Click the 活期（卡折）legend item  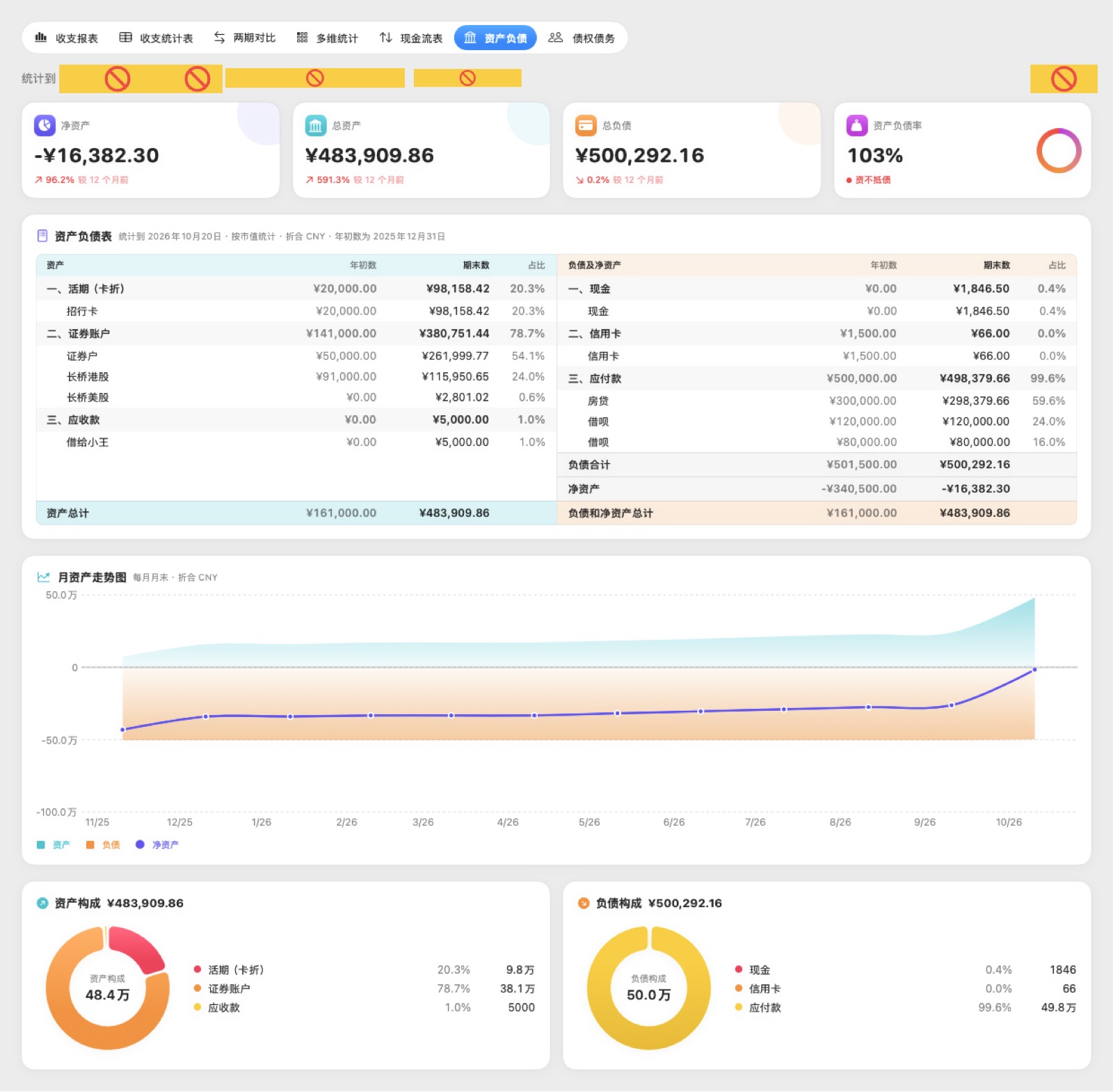pyautogui.click(x=364, y=970)
